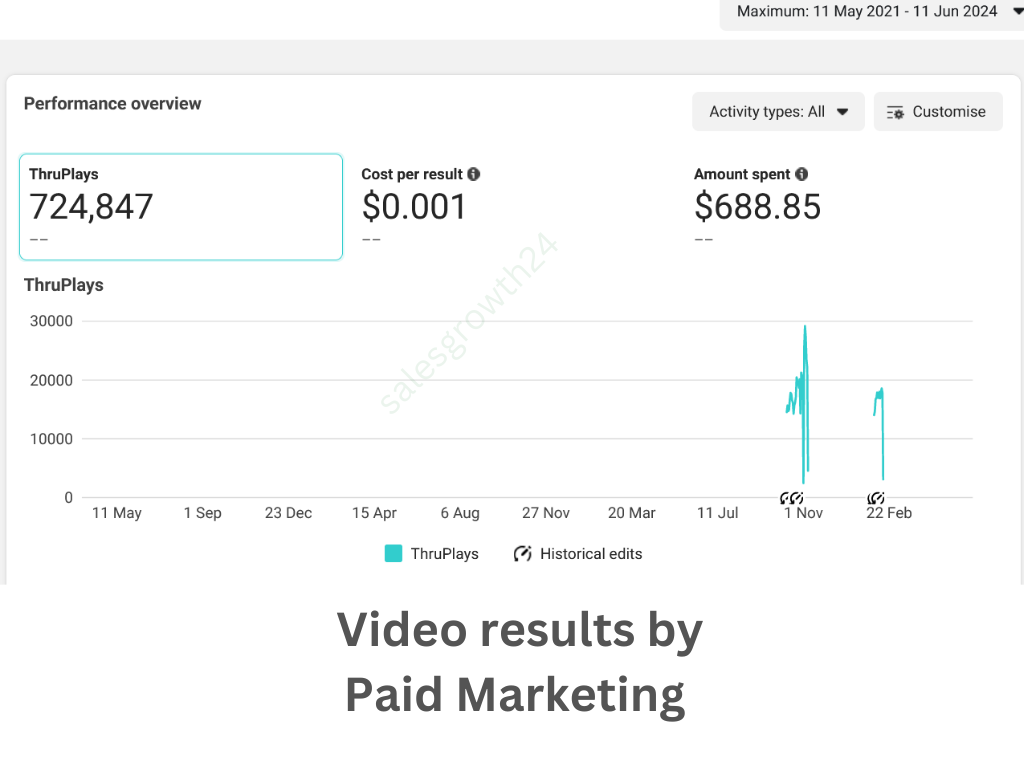
Task: Click the Historical edits legend label
Action: click(591, 554)
